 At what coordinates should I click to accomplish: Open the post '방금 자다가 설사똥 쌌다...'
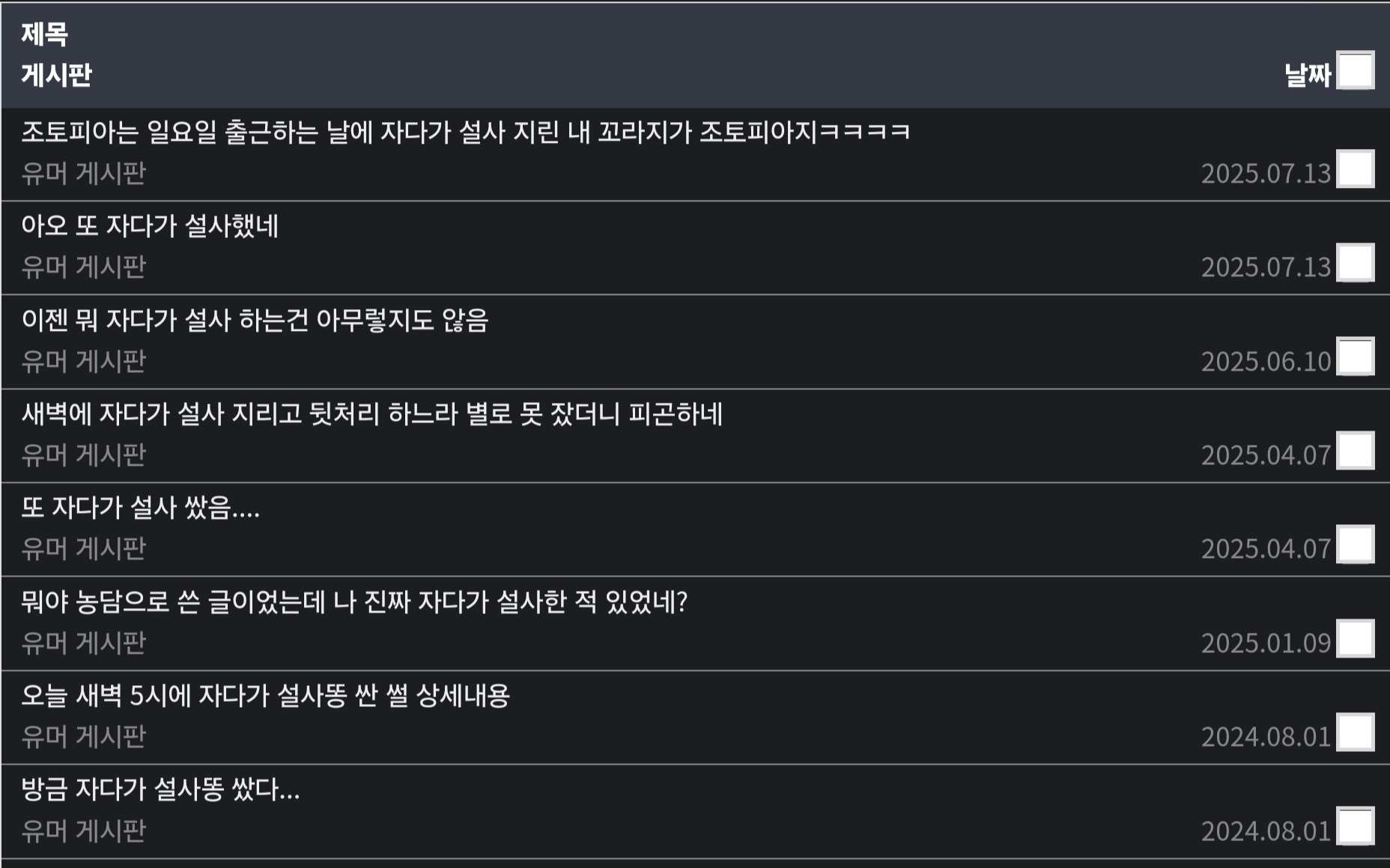(160, 789)
